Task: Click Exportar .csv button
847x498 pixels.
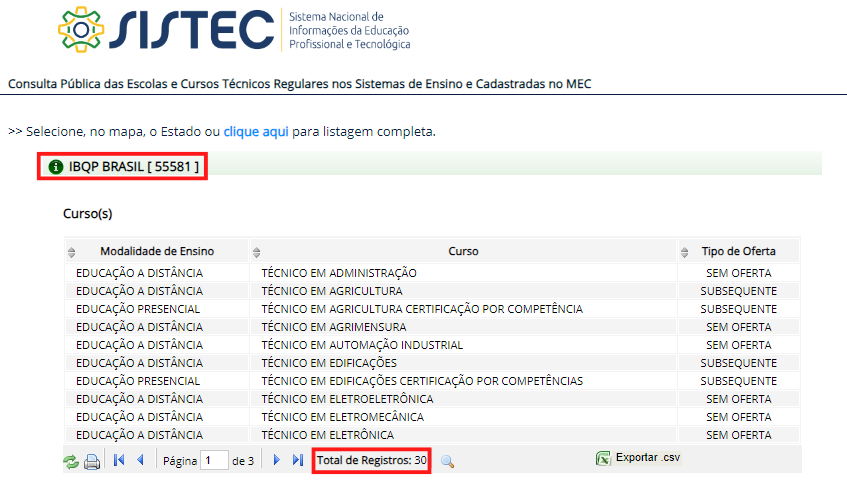Action: (x=638, y=458)
